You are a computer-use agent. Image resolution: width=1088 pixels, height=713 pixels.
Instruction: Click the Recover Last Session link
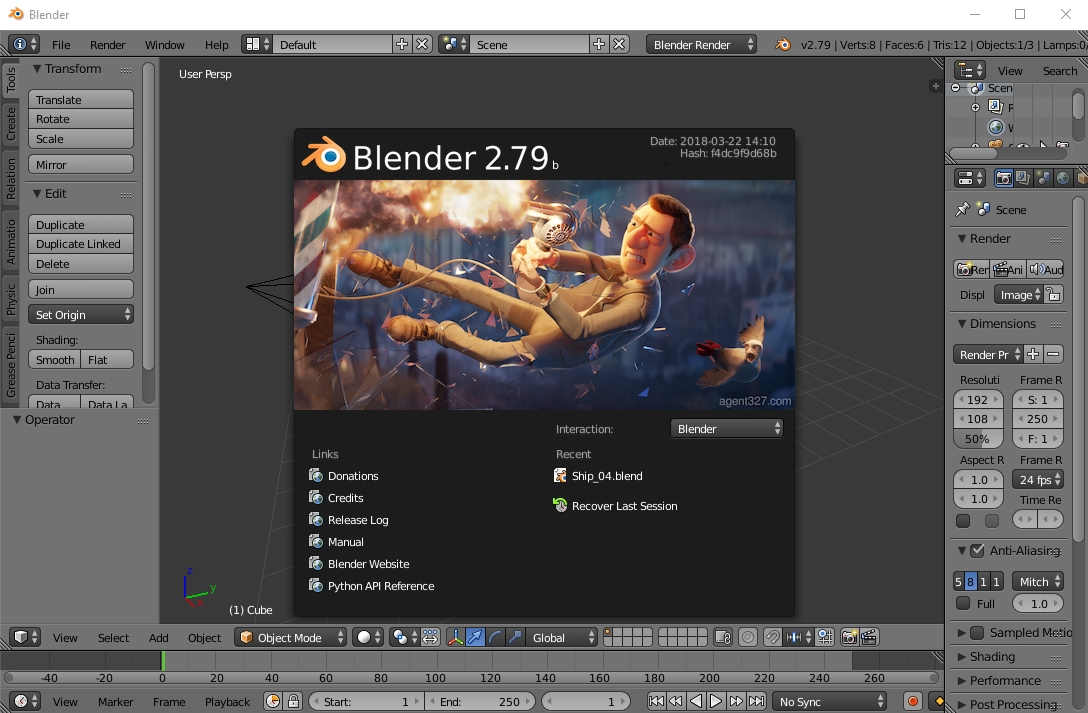[x=624, y=506]
